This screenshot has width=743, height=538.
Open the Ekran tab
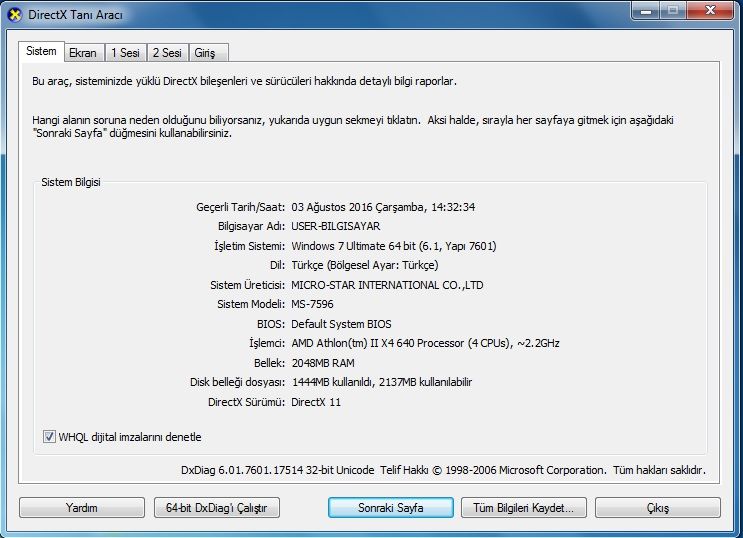(83, 53)
